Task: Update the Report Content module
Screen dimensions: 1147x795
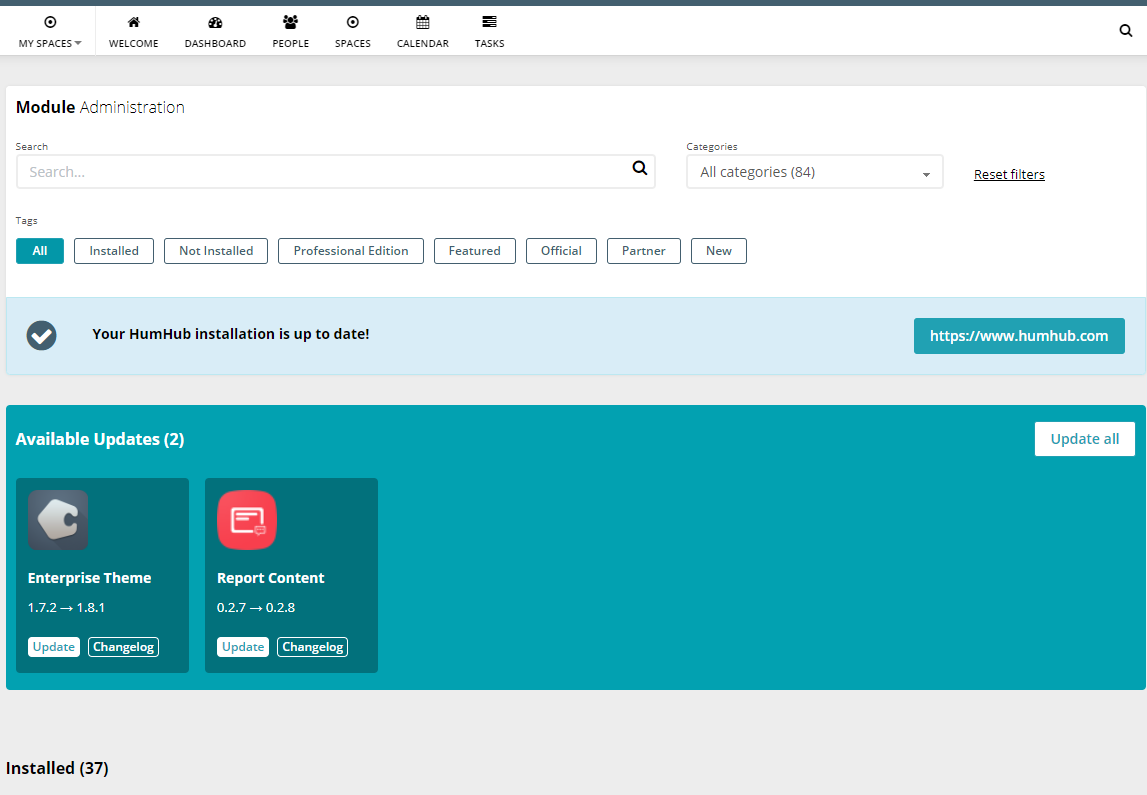Action: [243, 647]
